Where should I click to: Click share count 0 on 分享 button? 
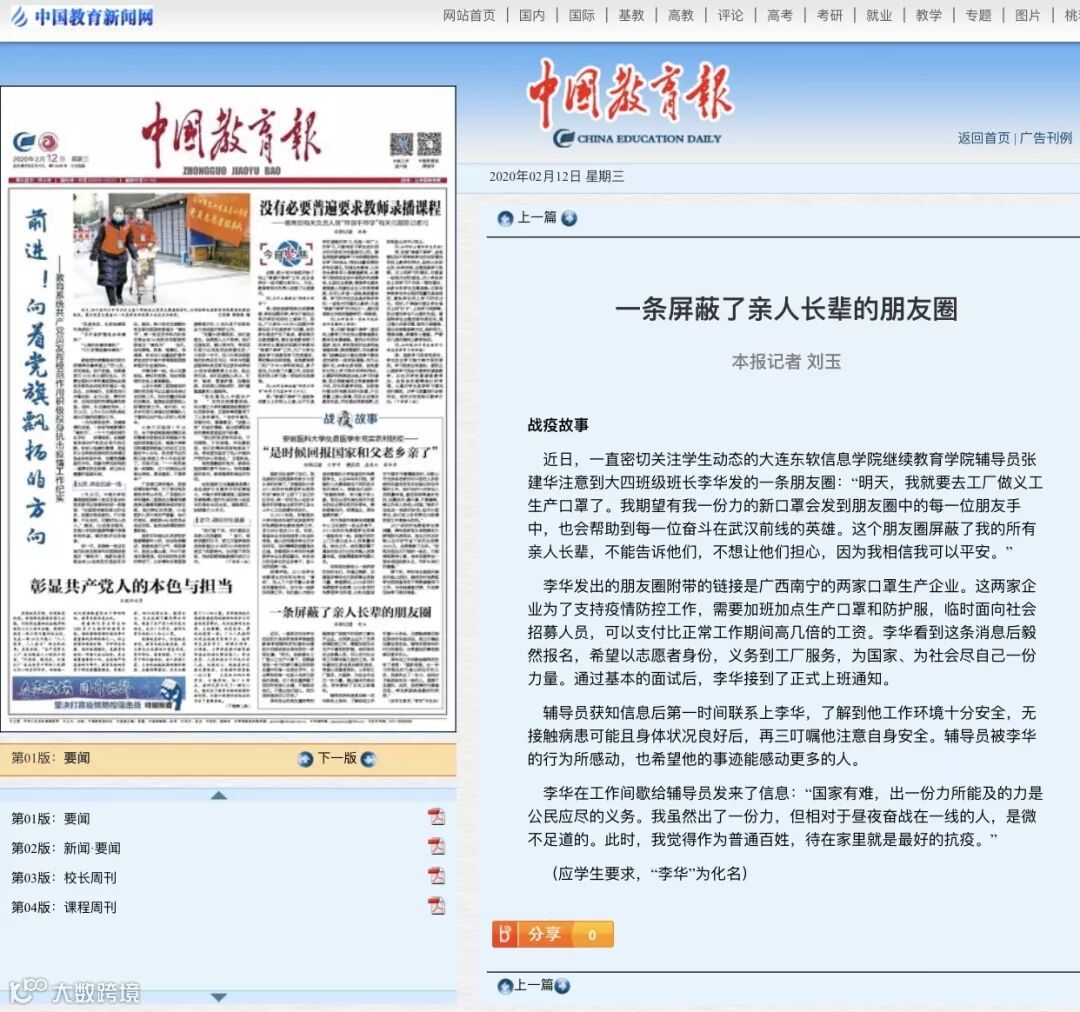(x=592, y=935)
